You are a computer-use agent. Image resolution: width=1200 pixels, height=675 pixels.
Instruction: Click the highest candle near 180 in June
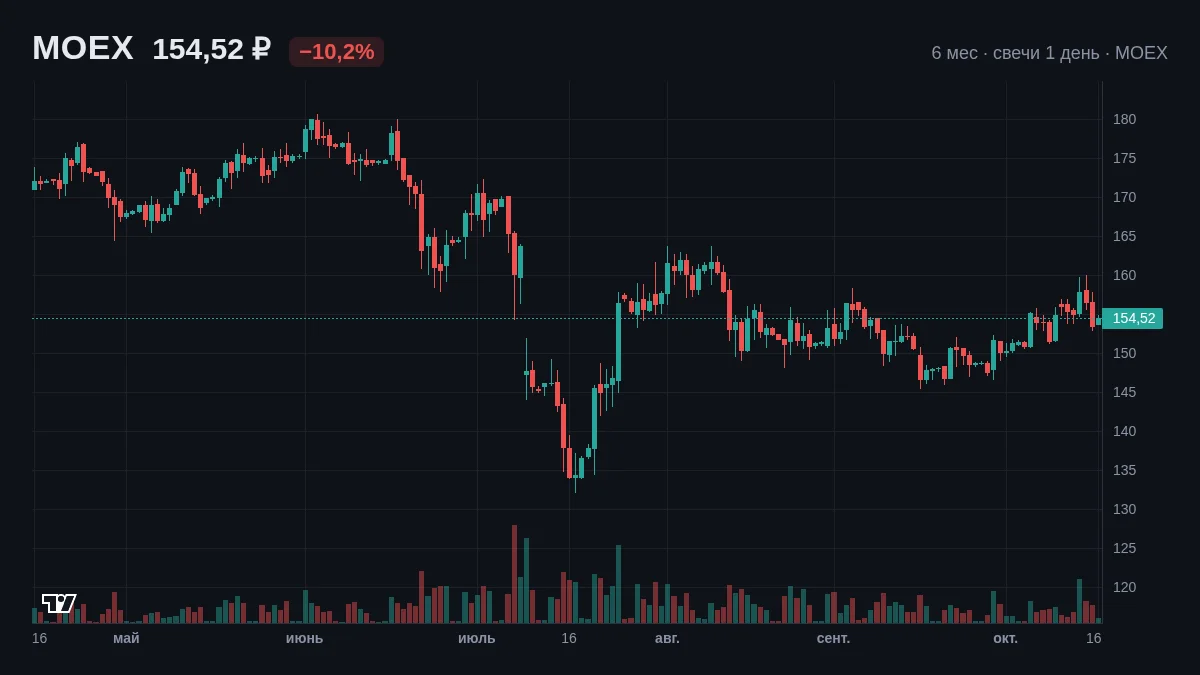pyautogui.click(x=317, y=129)
